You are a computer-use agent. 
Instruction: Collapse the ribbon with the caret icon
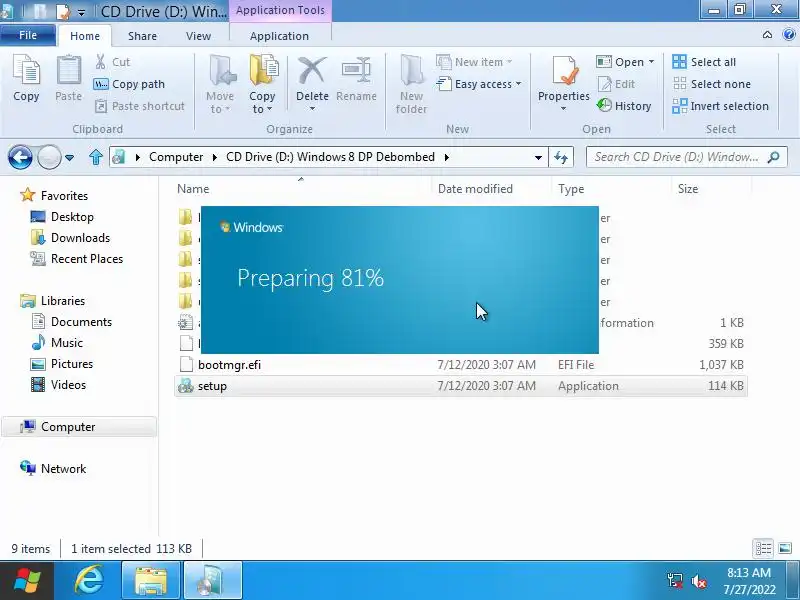tap(767, 35)
